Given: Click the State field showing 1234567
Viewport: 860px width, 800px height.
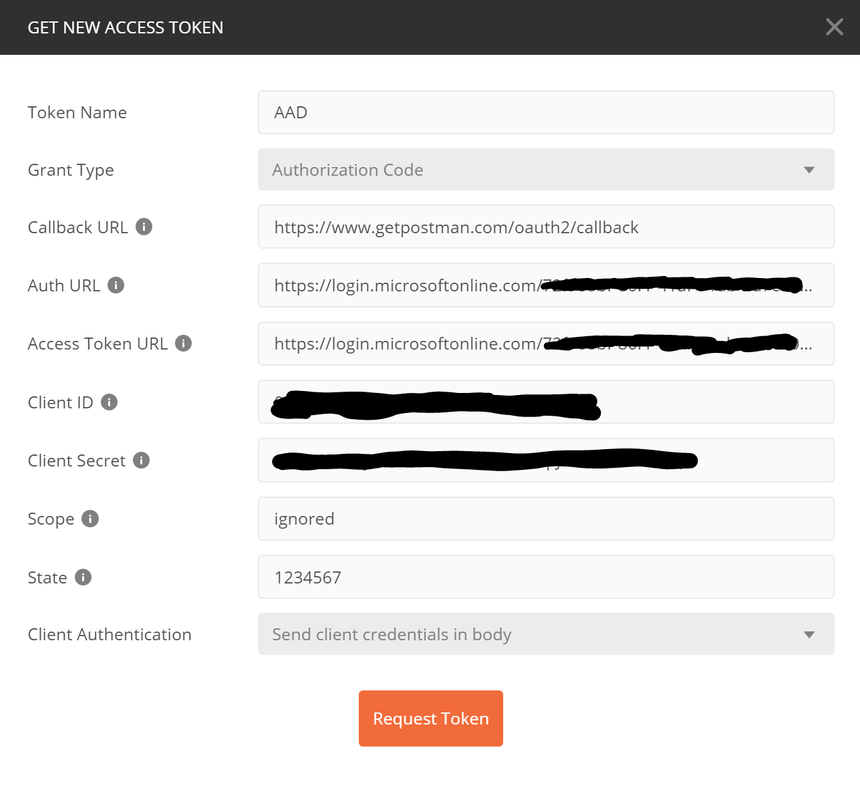Looking at the screenshot, I should tap(546, 577).
